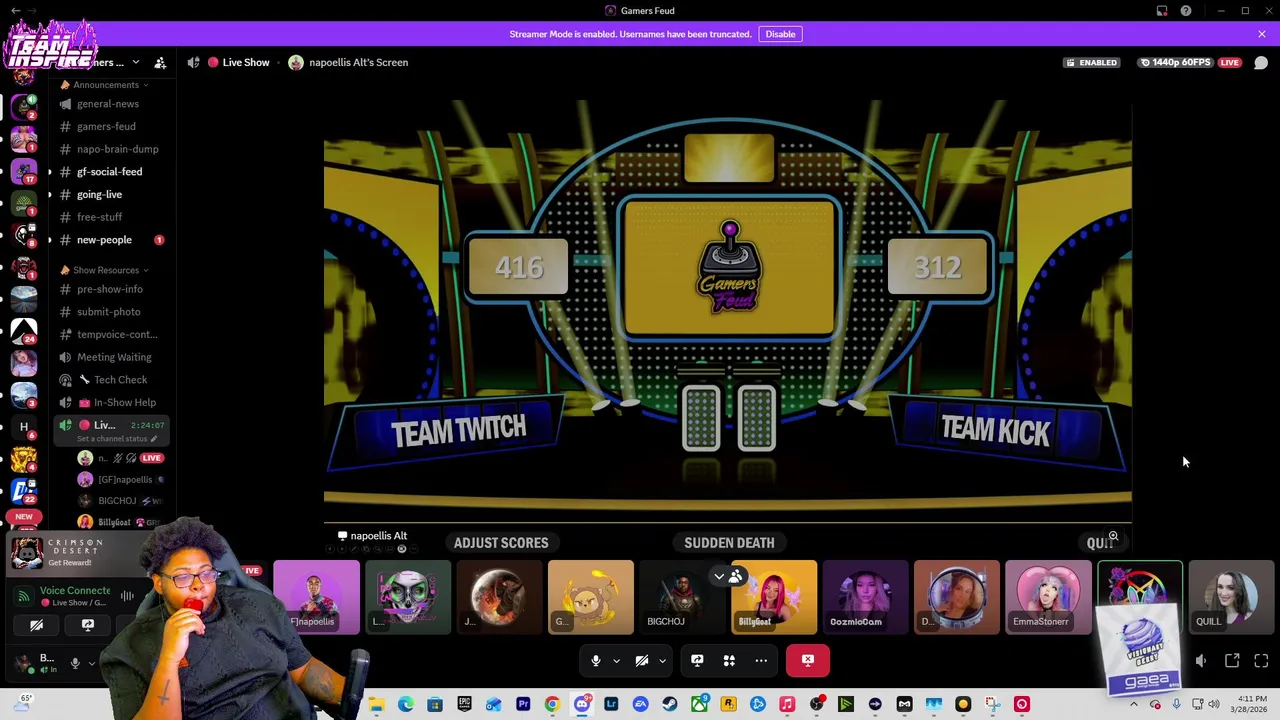Viewport: 1280px width, 720px height.
Task: Open Chrome from the taskbar
Action: [x=552, y=705]
